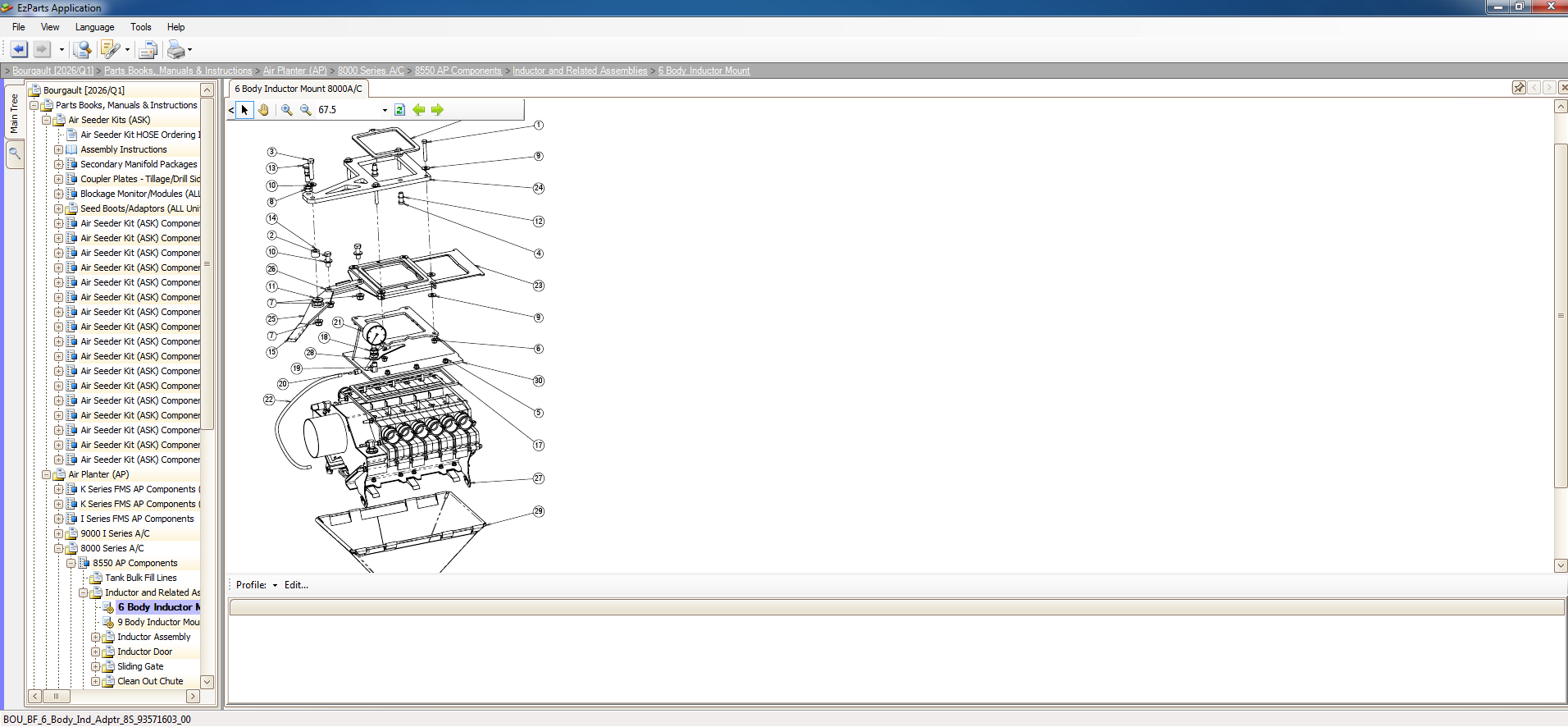Viewport: 1568px width, 727px height.
Task: Select the 6 Body Inductor Mount 8000A/C tab
Action: (299, 89)
